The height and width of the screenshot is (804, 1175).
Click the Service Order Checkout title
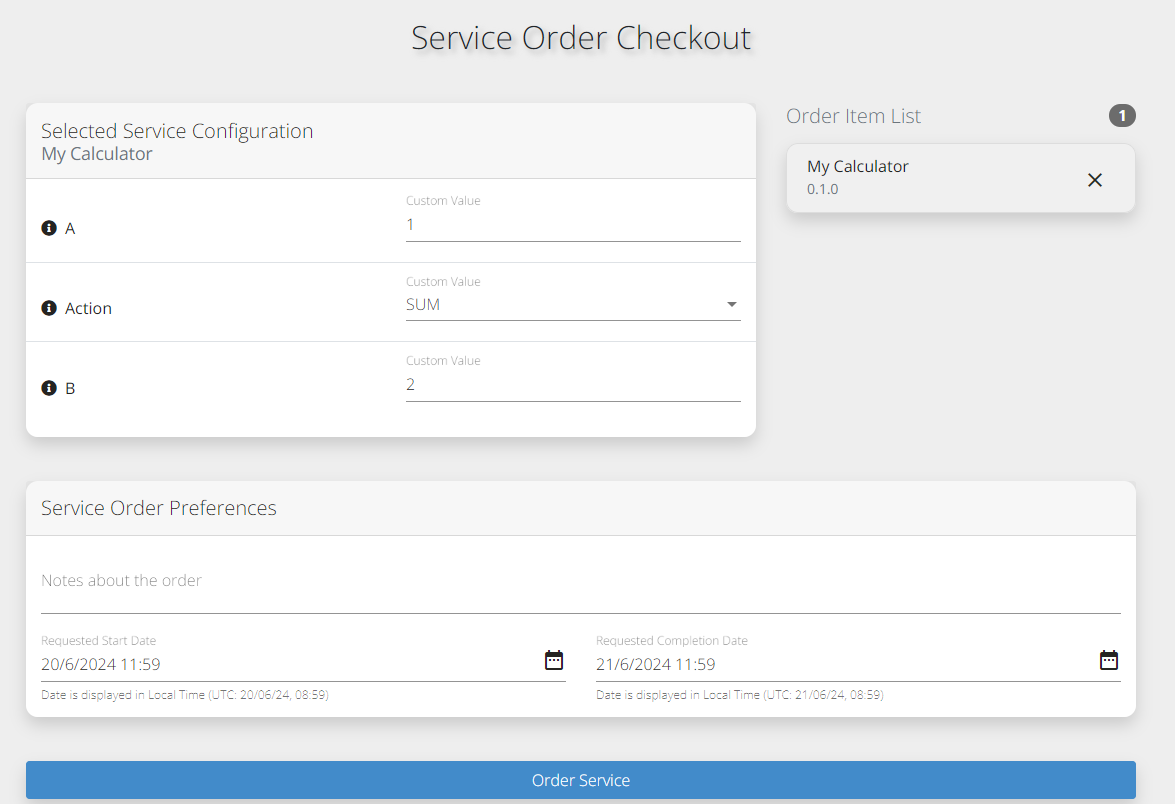coord(581,37)
